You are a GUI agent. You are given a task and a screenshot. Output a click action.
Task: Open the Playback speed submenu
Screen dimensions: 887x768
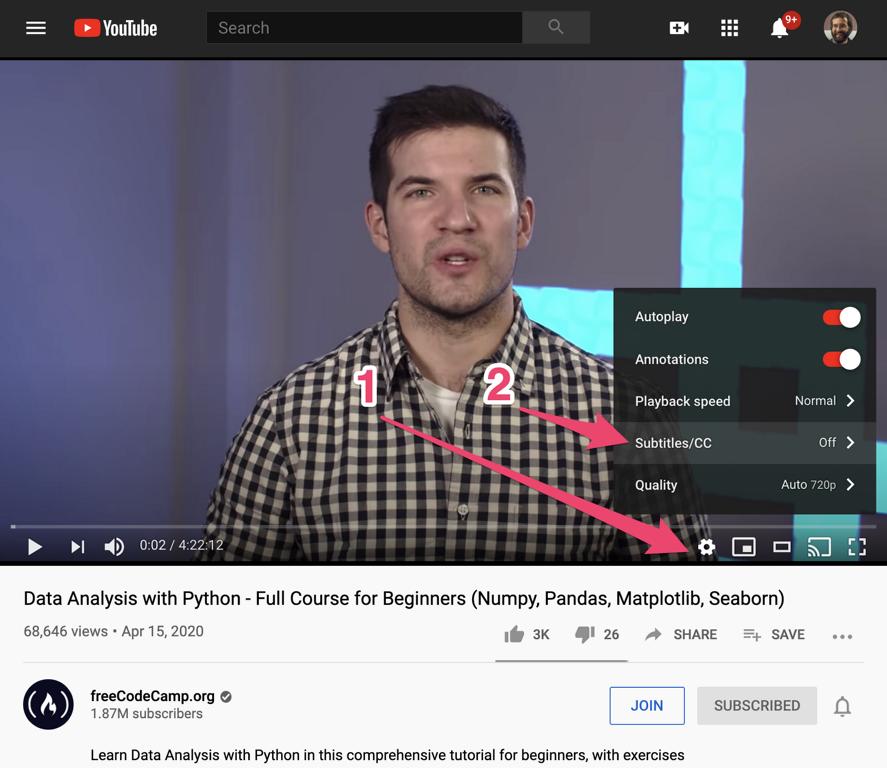[x=744, y=401]
